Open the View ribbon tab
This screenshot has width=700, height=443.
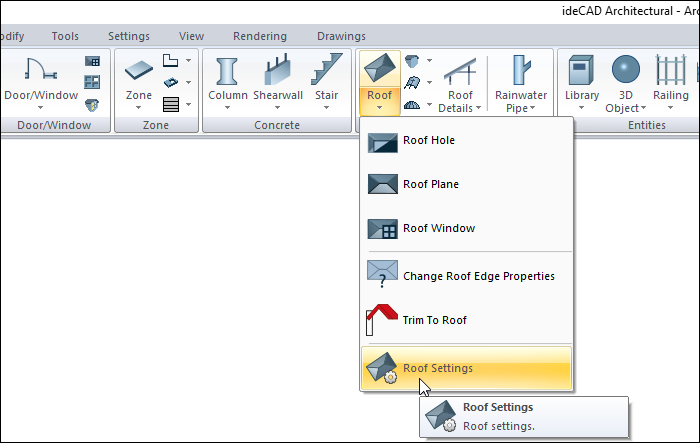192,36
